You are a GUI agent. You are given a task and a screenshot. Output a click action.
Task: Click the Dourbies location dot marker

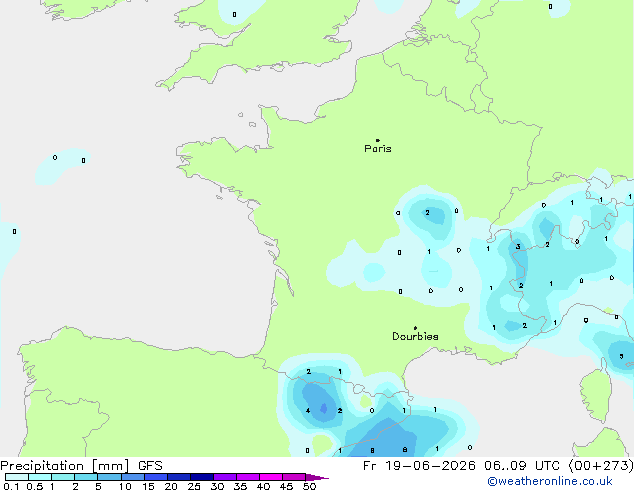point(415,328)
